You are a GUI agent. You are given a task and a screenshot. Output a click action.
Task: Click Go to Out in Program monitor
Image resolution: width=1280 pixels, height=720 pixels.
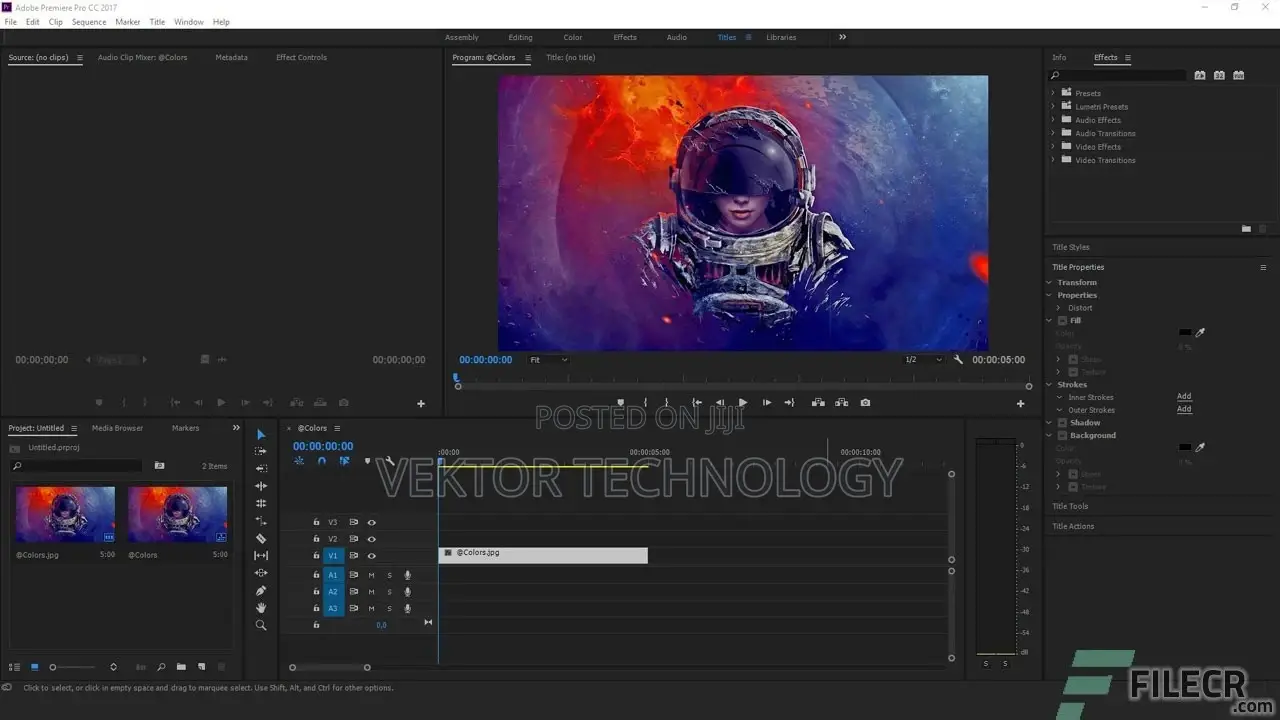(x=789, y=403)
